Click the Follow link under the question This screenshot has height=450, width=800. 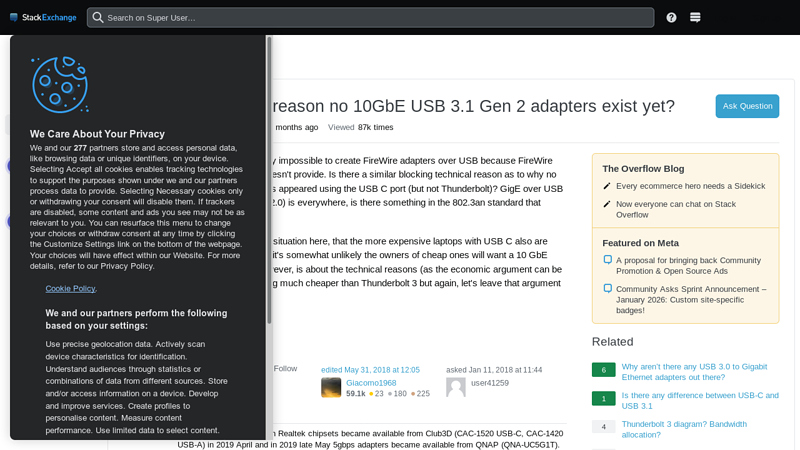click(x=285, y=368)
